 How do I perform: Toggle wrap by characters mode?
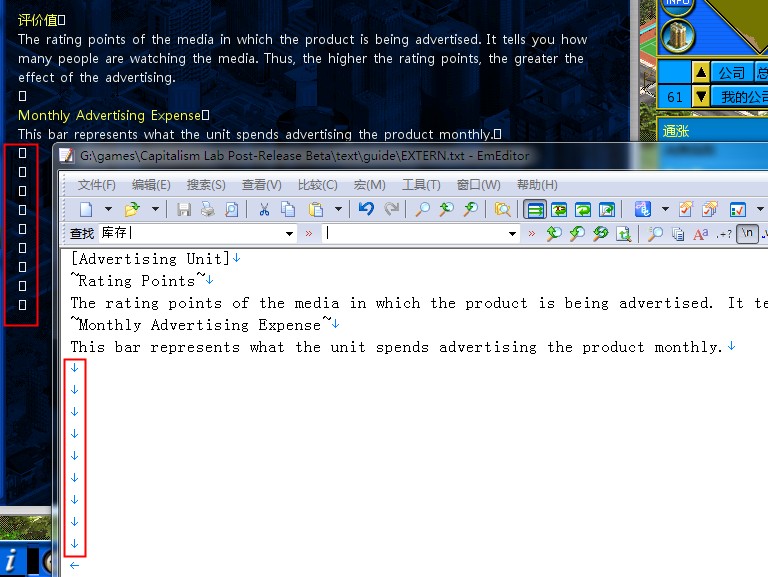(559, 210)
